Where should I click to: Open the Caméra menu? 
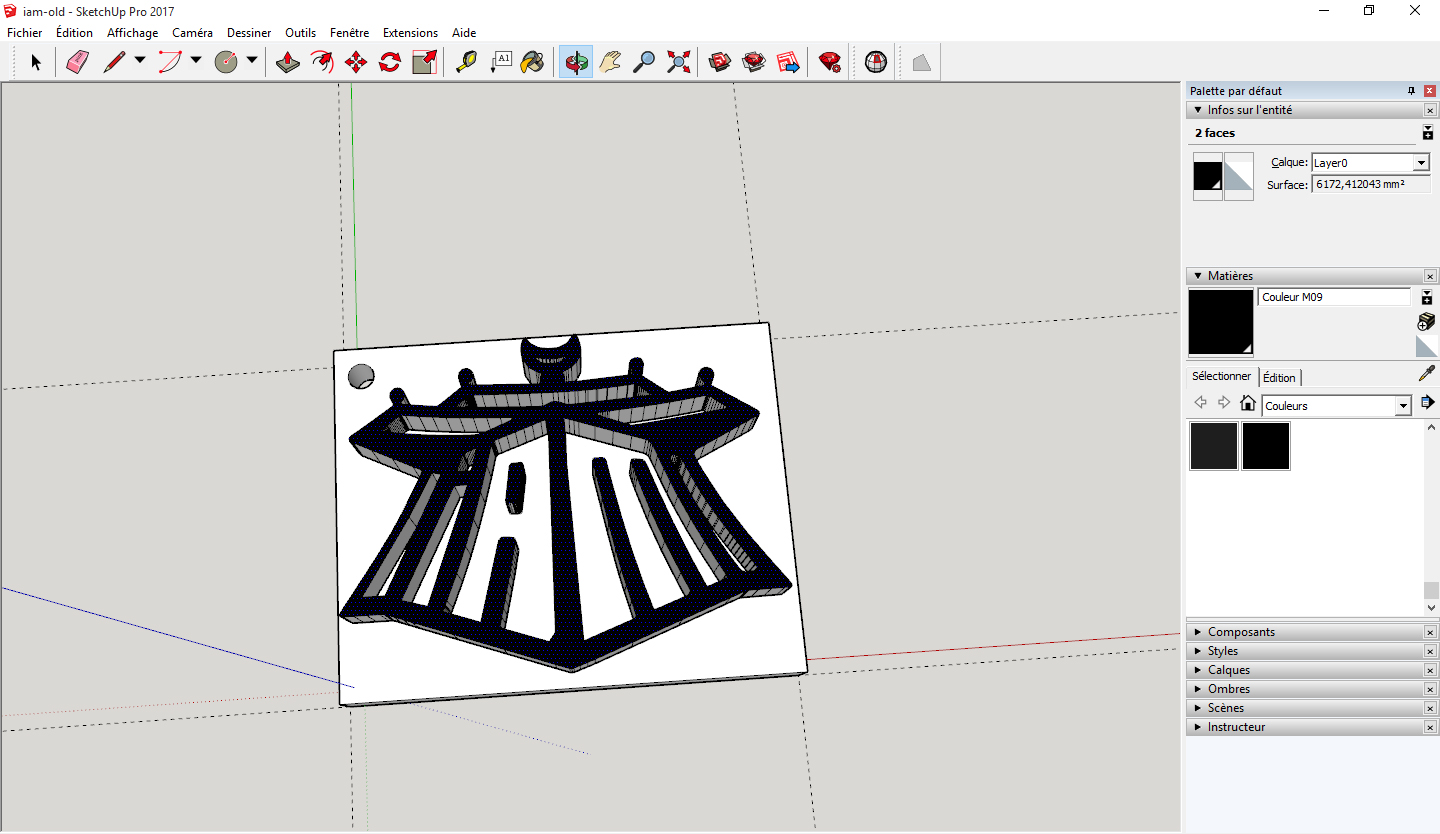192,33
